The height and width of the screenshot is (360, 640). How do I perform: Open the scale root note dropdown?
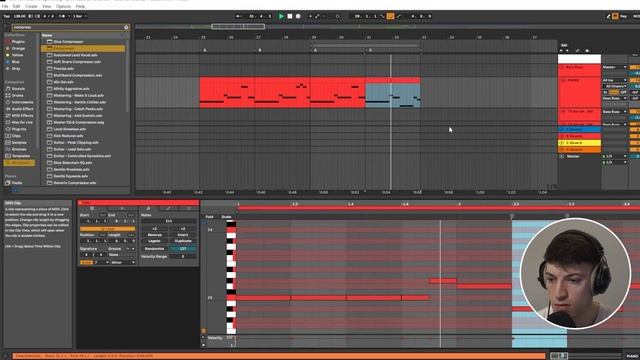tap(102, 262)
